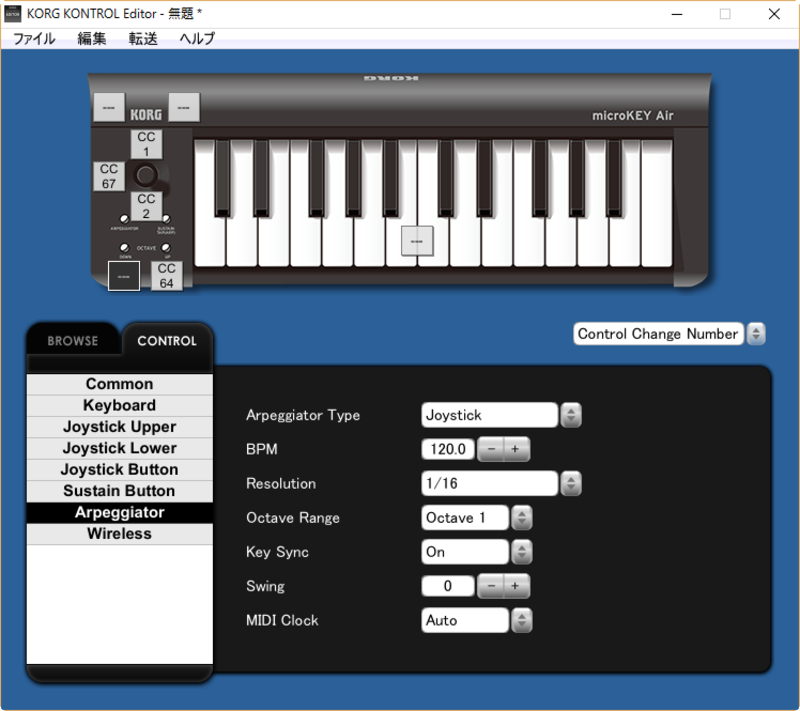Image resolution: width=800 pixels, height=711 pixels.
Task: Decrease BPM with the minus button
Action: pyautogui.click(x=491, y=449)
